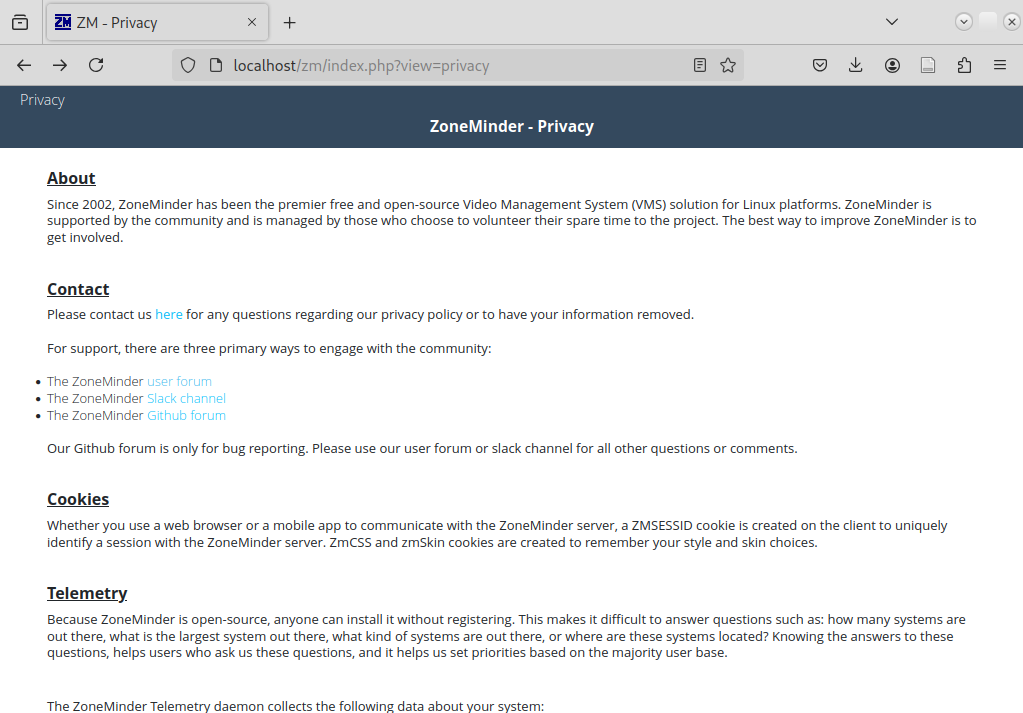Image resolution: width=1023 pixels, height=713 pixels.
Task: Click the Telemetry heading
Action: click(x=87, y=593)
